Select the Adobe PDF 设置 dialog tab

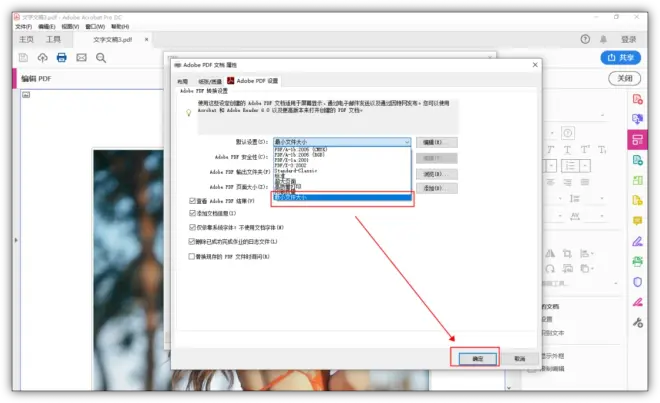[253, 80]
